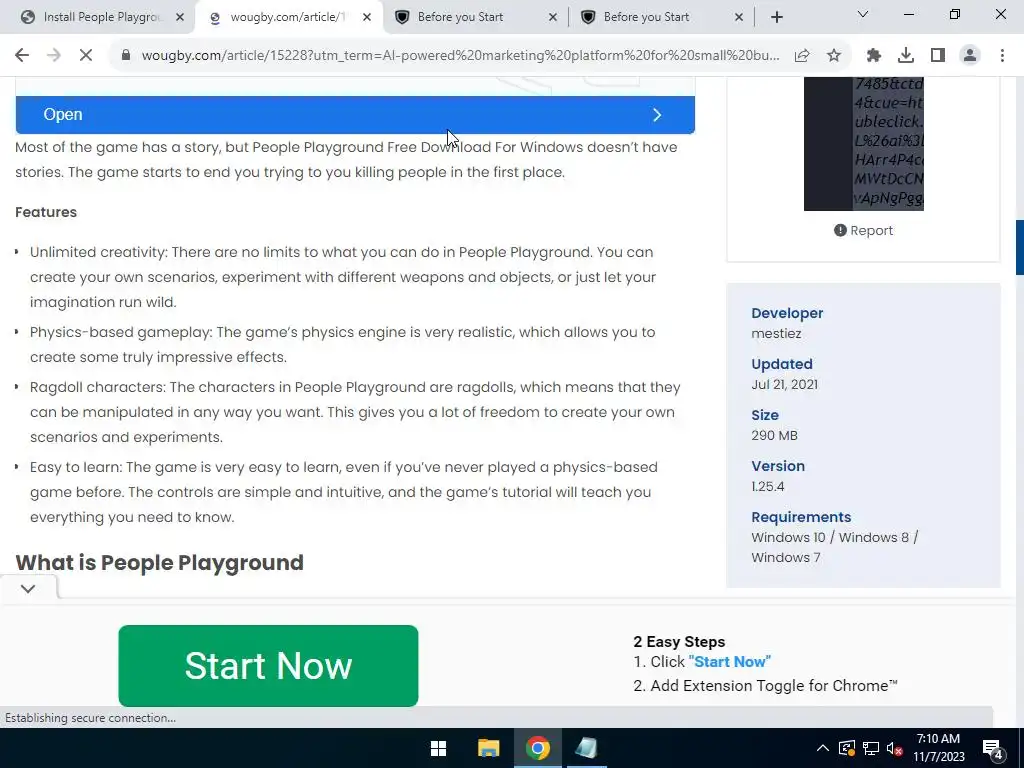Open network status tray icon
This screenshot has height=768, width=1024.
pos(871,748)
